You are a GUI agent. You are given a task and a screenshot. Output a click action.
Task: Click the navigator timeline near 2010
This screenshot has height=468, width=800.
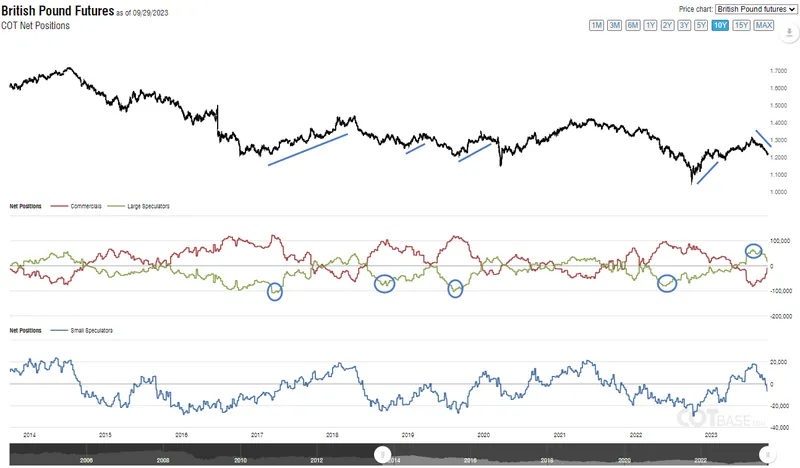click(240, 460)
